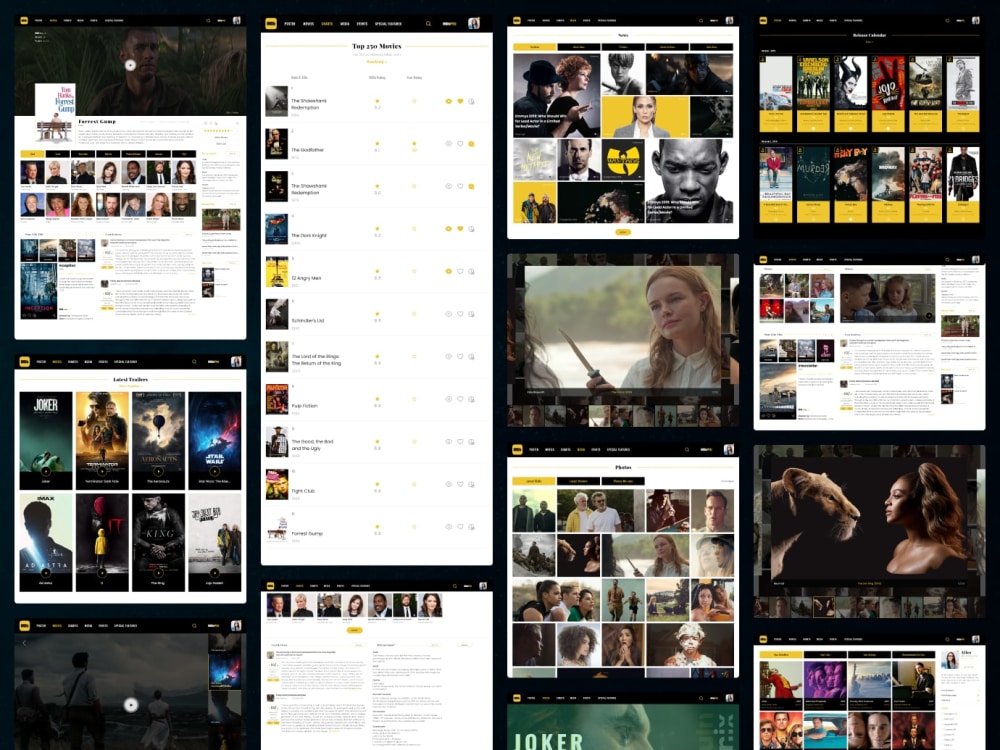The width and height of the screenshot is (1000, 750).
Task: Click IMDb logo on Latest Trailers page
Action: click(24, 362)
